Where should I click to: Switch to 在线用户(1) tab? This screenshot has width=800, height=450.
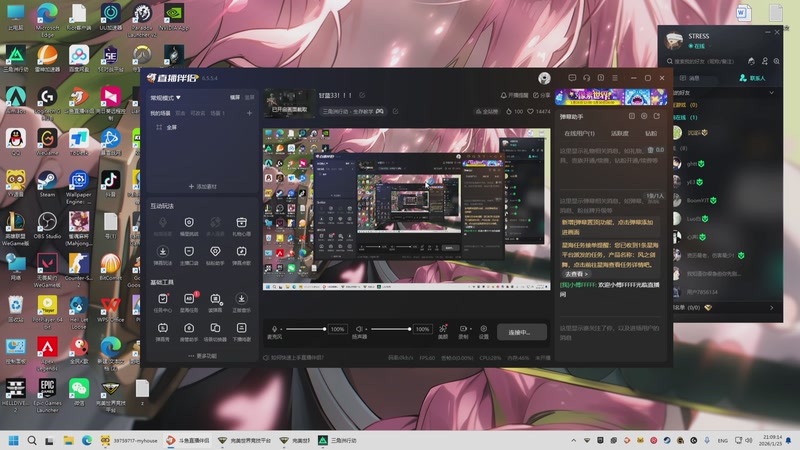[580, 133]
